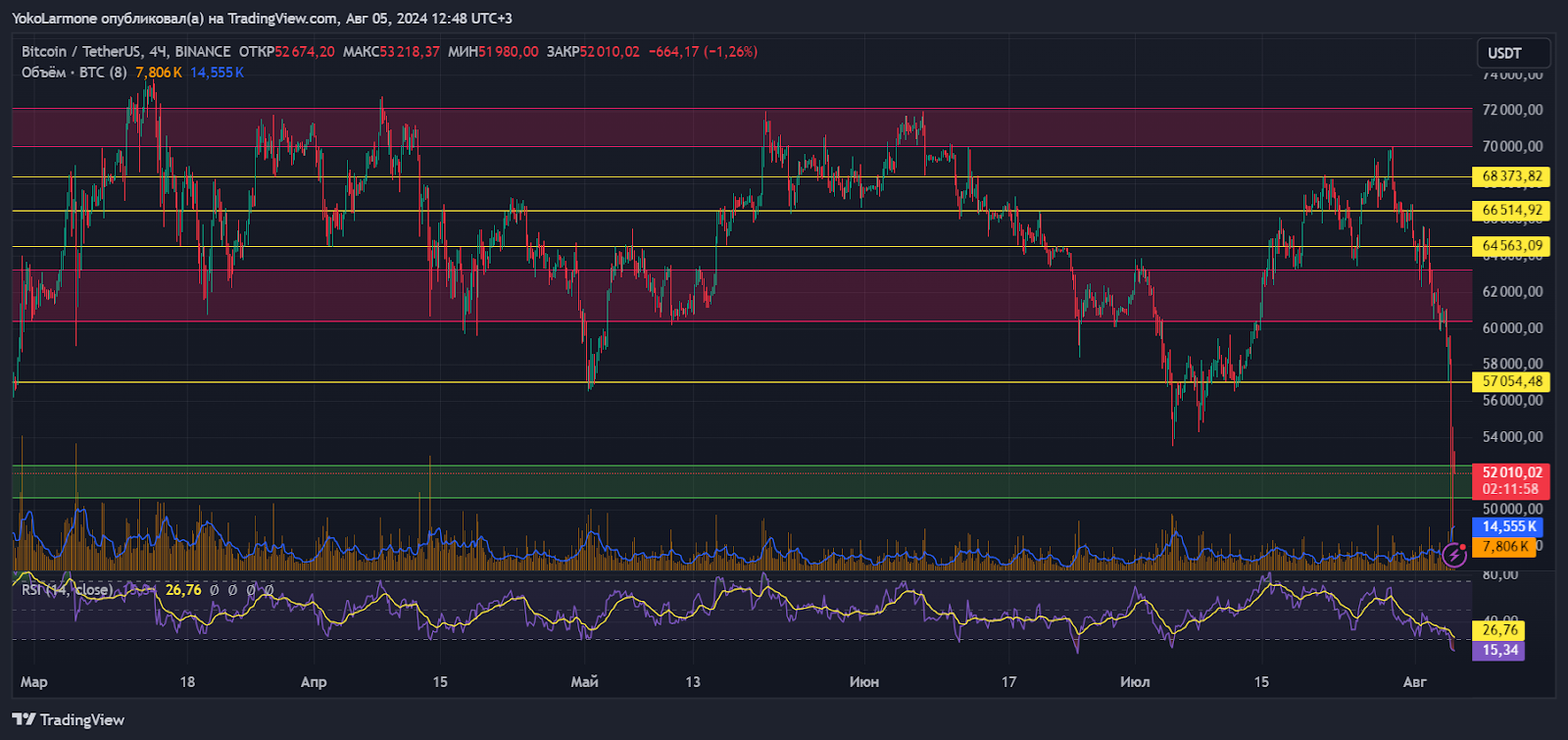Image resolution: width=1568 pixels, height=740 pixels.
Task: Click the blue 14,555 K volume legend value
Action: coord(217,73)
